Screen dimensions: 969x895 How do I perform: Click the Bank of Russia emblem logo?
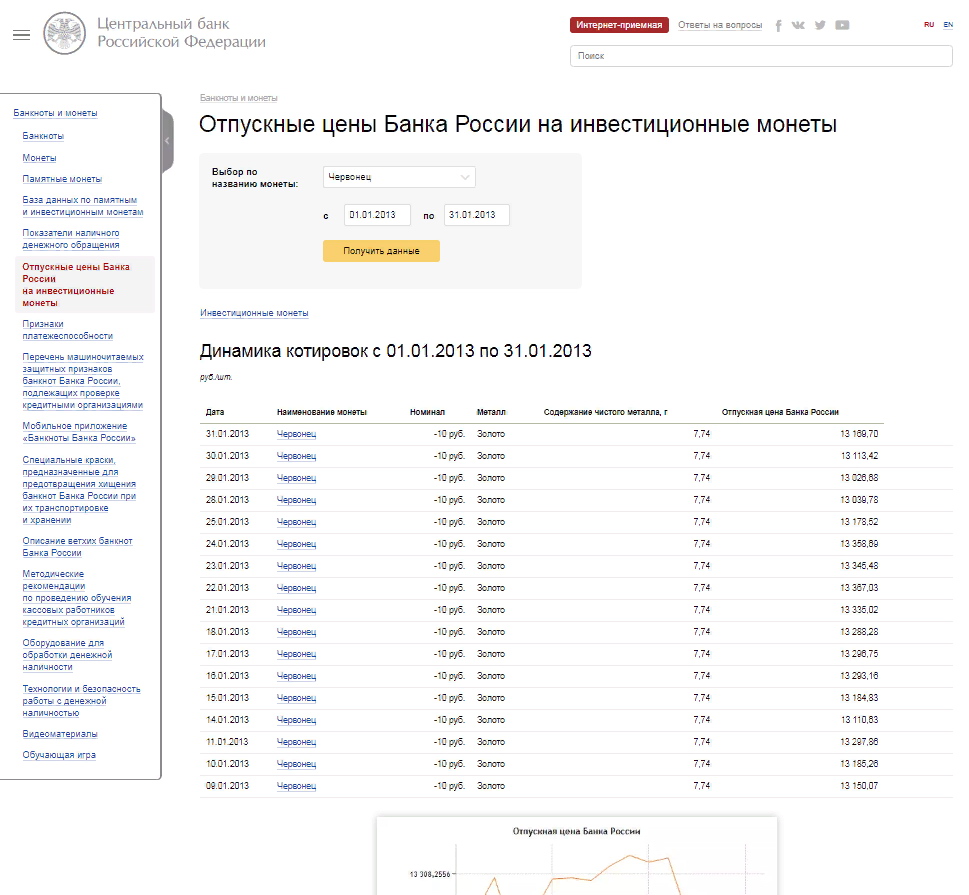click(x=67, y=32)
